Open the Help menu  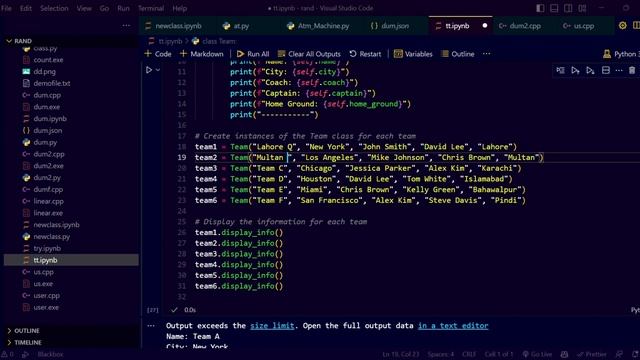(180, 8)
